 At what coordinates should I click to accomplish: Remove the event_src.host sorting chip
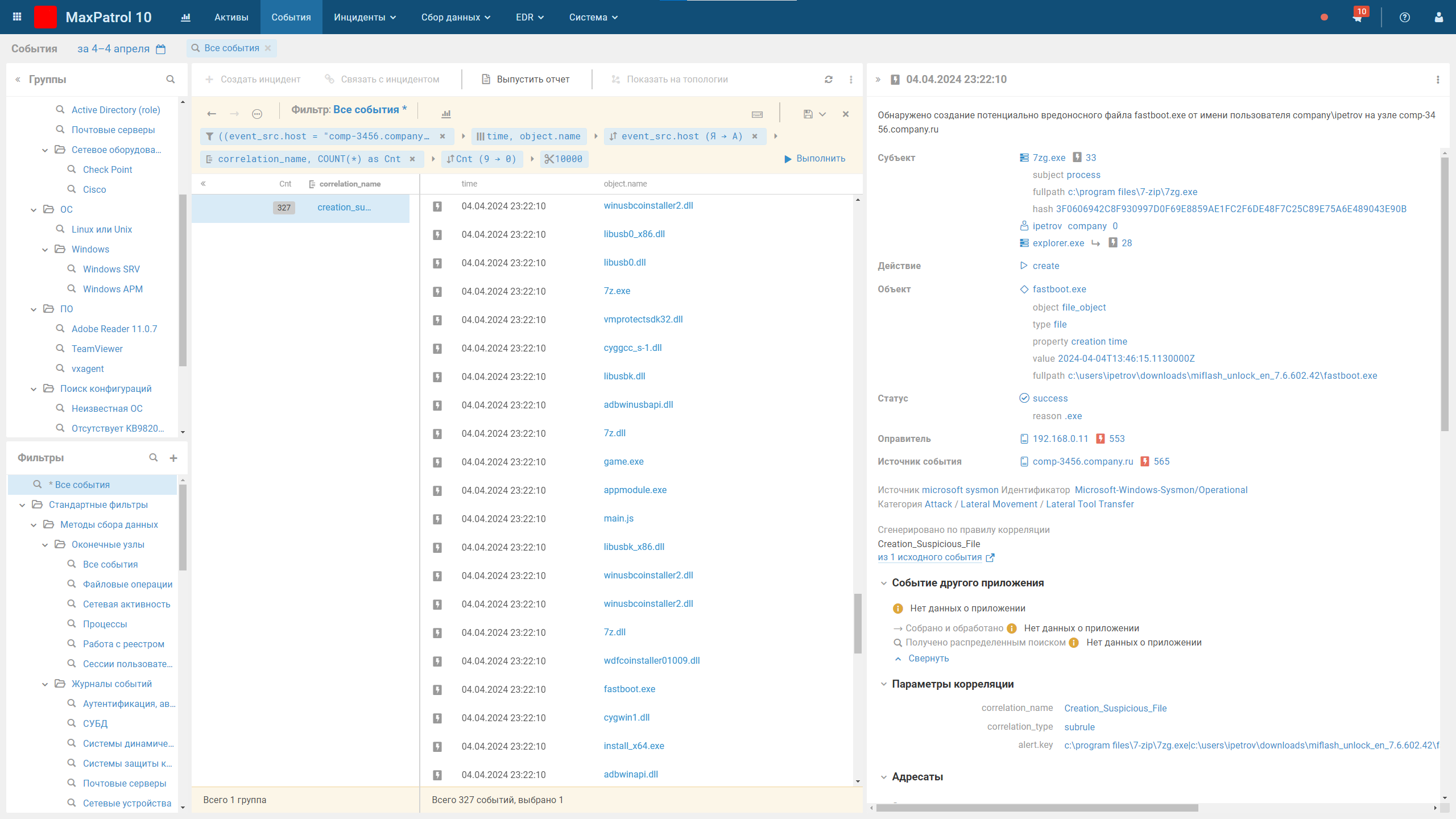coord(755,136)
